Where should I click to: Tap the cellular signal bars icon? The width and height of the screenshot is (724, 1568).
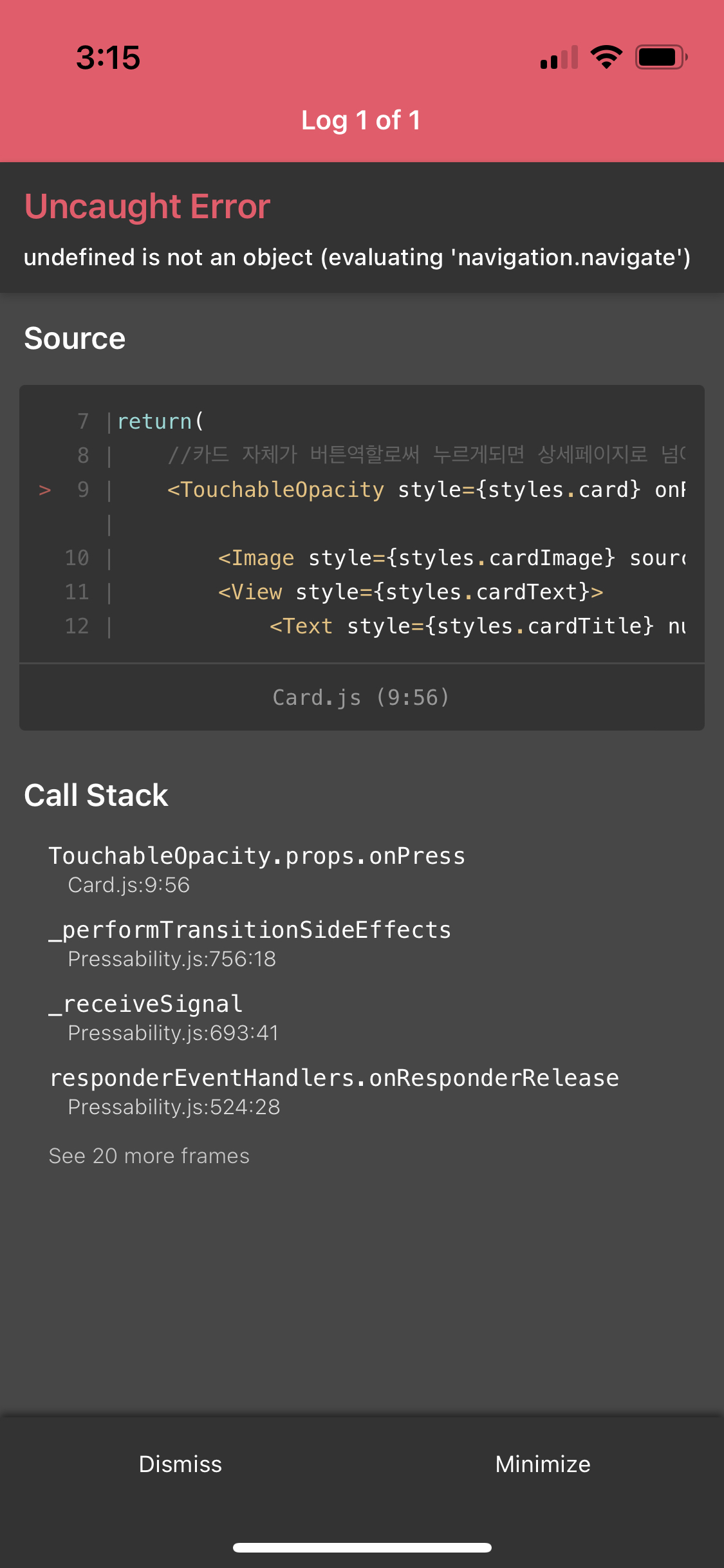(559, 57)
